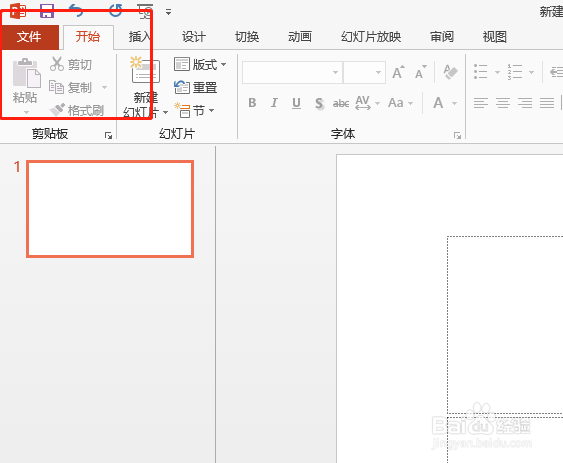Open the Change Case Aa dropdown
This screenshot has width=563, height=463.
tap(401, 103)
